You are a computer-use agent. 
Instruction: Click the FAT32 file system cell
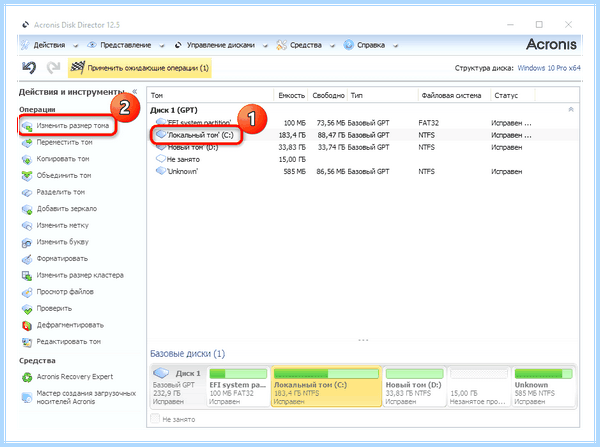(429, 123)
